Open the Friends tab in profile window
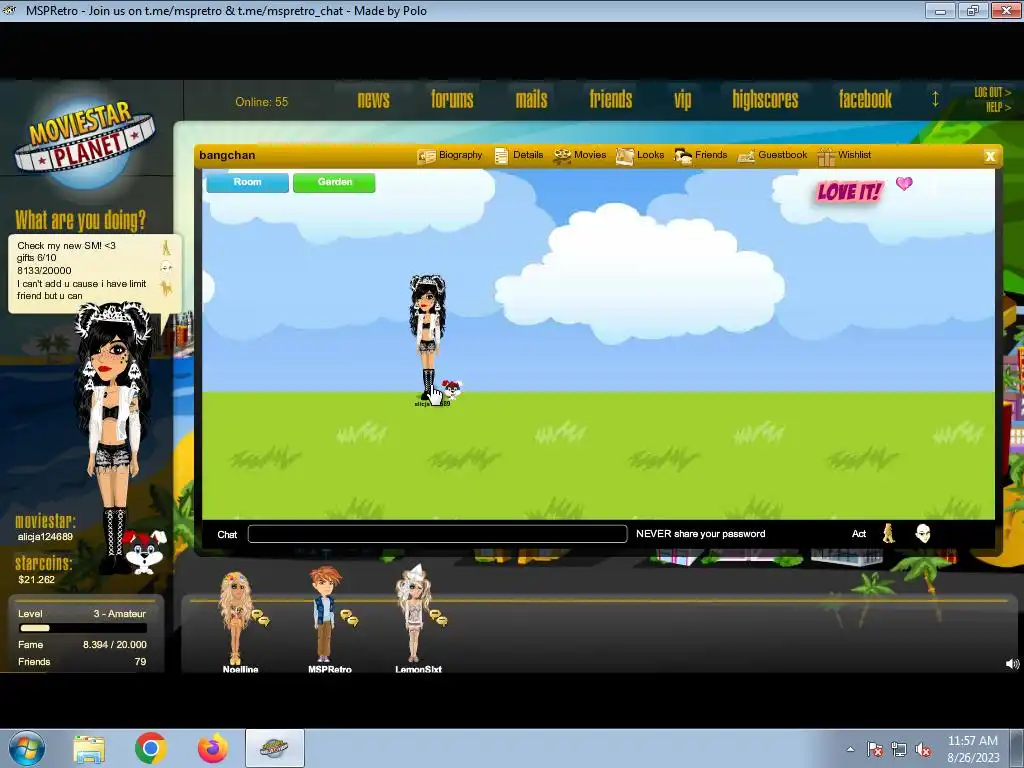Screen dimensions: 1024x768 [x=701, y=155]
